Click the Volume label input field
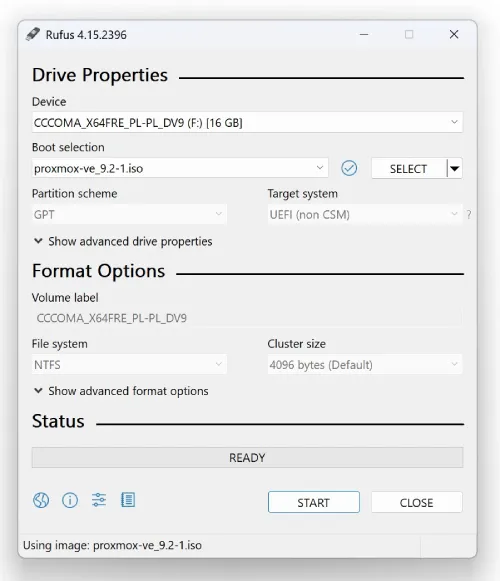The height and width of the screenshot is (581, 500). (247, 318)
